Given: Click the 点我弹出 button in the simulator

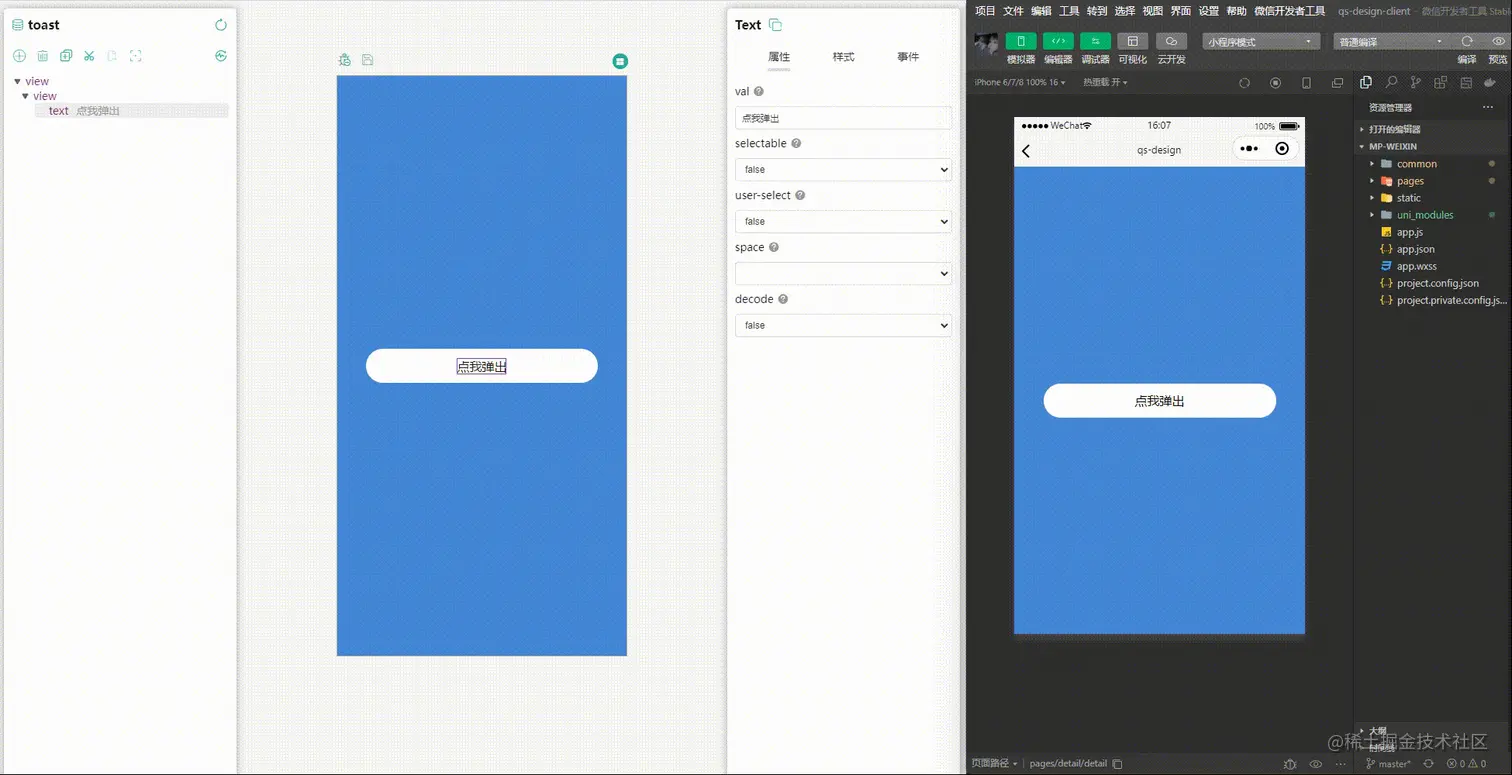Looking at the screenshot, I should click(1160, 401).
